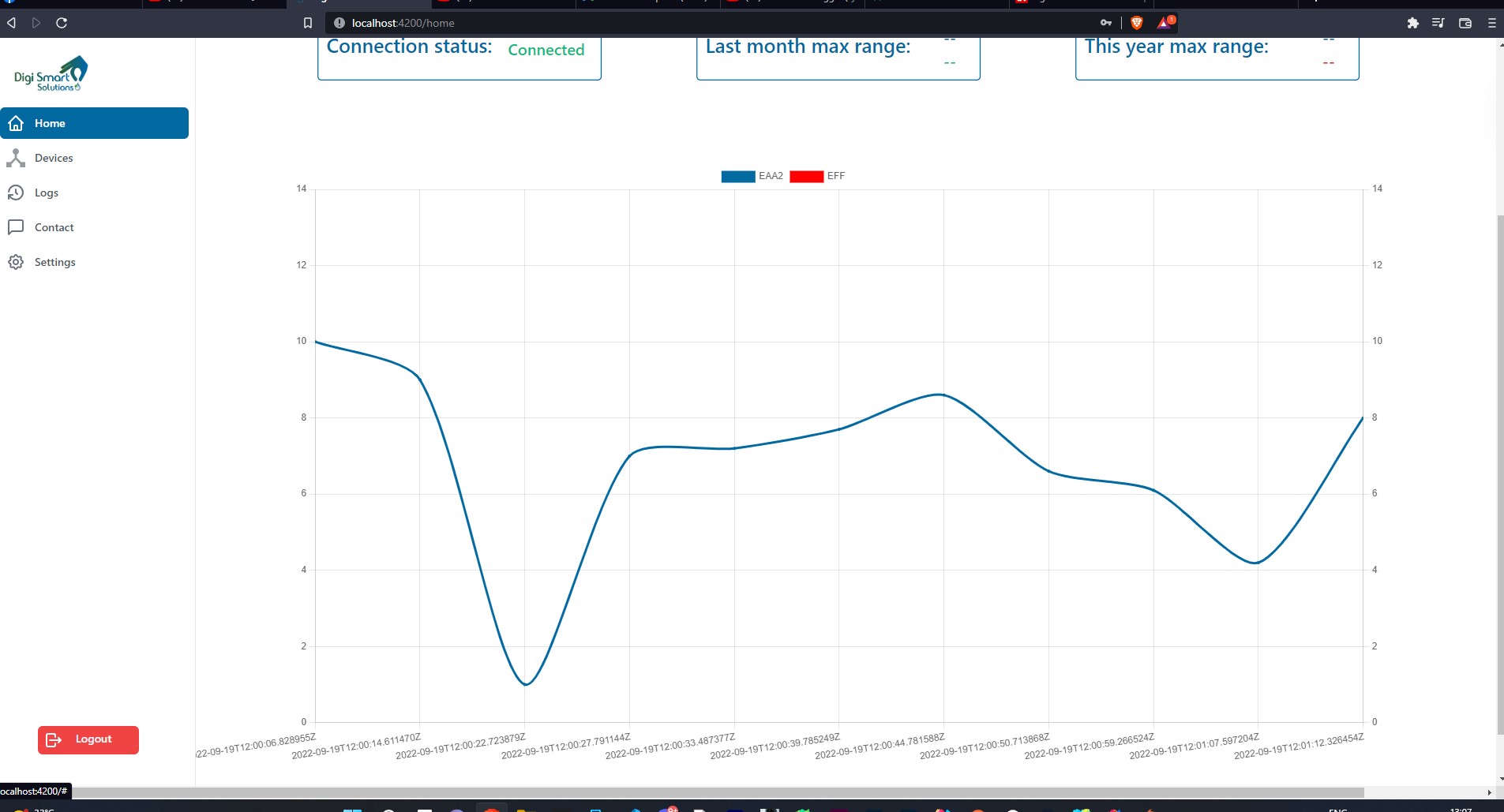Toggle the EFF series in the chart legend

pyautogui.click(x=822, y=175)
